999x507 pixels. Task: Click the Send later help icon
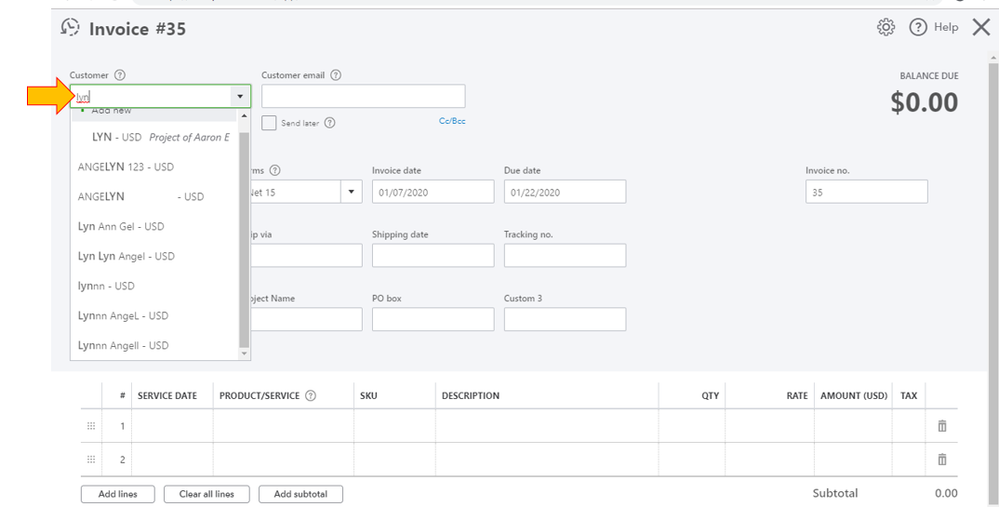tap(329, 123)
